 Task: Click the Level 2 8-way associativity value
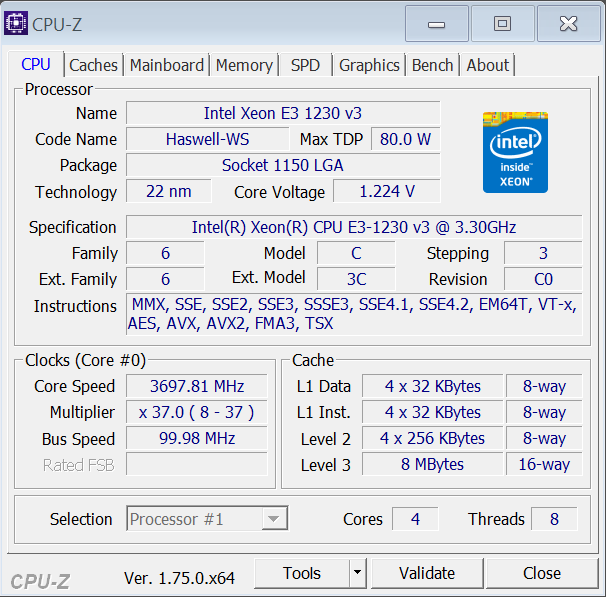[544, 438]
